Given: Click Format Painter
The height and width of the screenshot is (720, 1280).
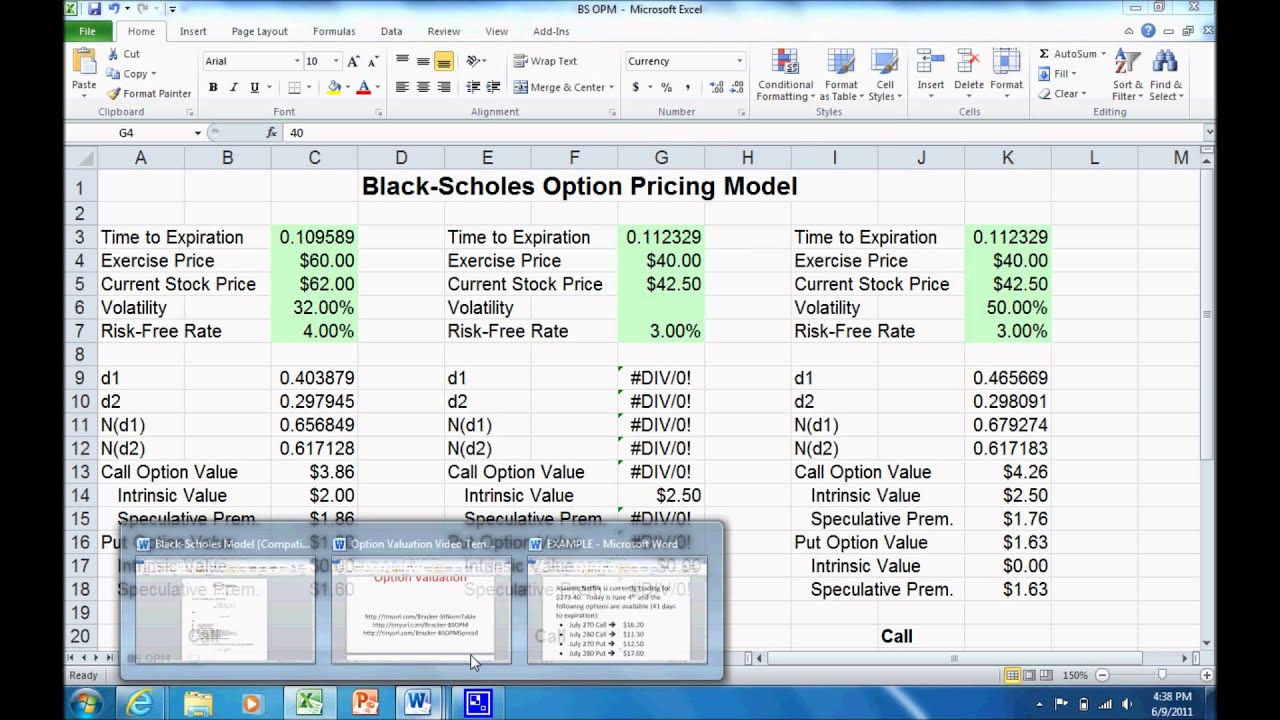Looking at the screenshot, I should point(149,93).
